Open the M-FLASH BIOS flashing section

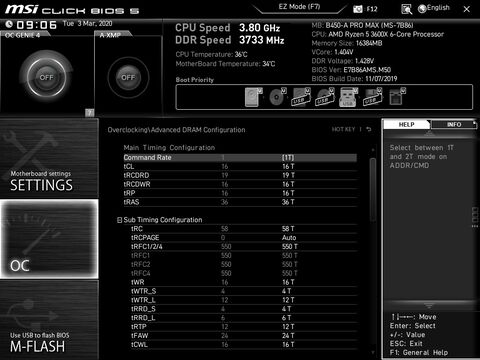pyautogui.click(x=49, y=320)
